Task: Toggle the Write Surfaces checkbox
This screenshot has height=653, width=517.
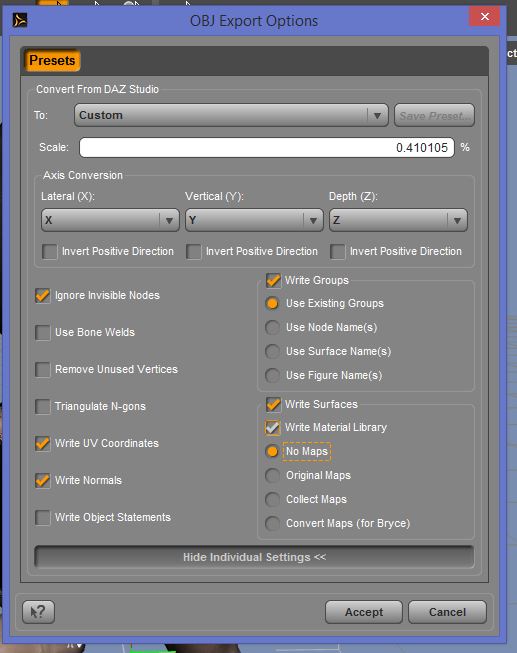Action: pyautogui.click(x=273, y=404)
